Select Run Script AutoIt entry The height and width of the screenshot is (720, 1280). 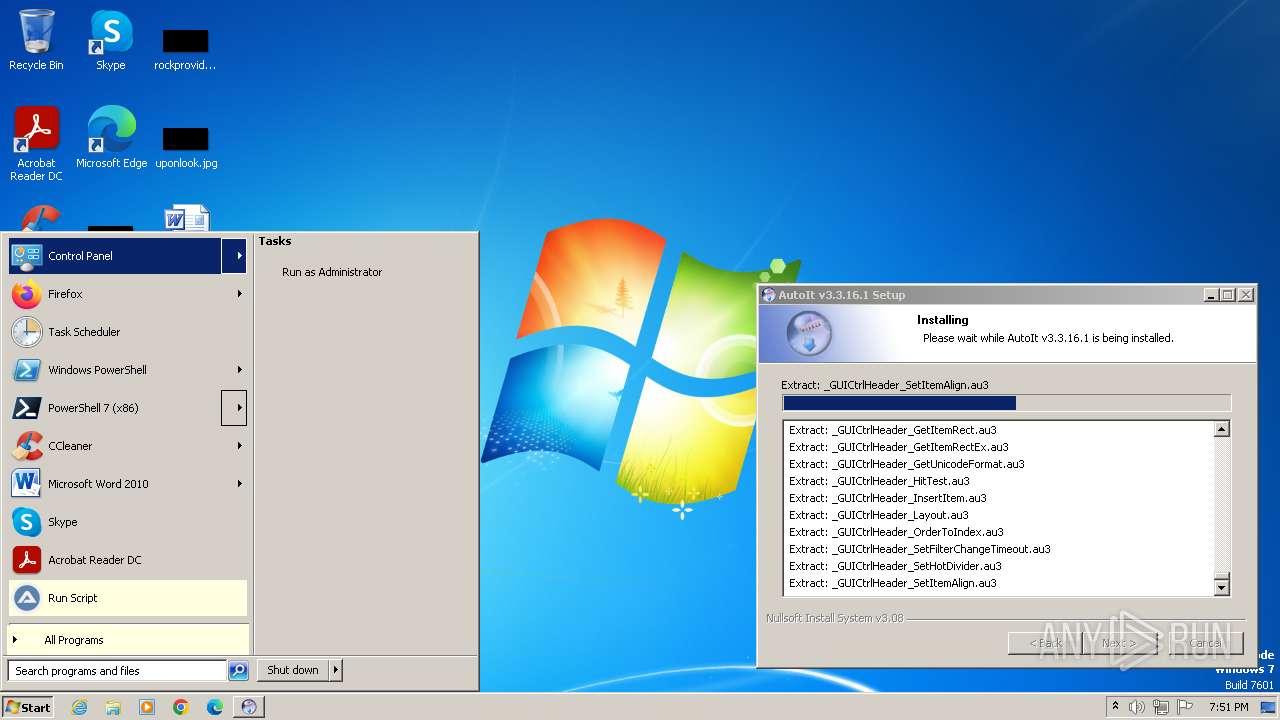[x=128, y=598]
